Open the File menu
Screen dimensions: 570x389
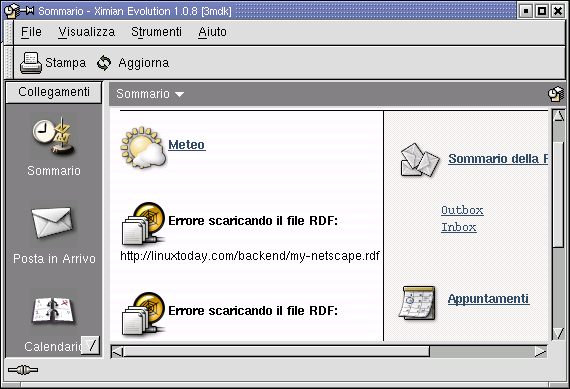coord(31,32)
